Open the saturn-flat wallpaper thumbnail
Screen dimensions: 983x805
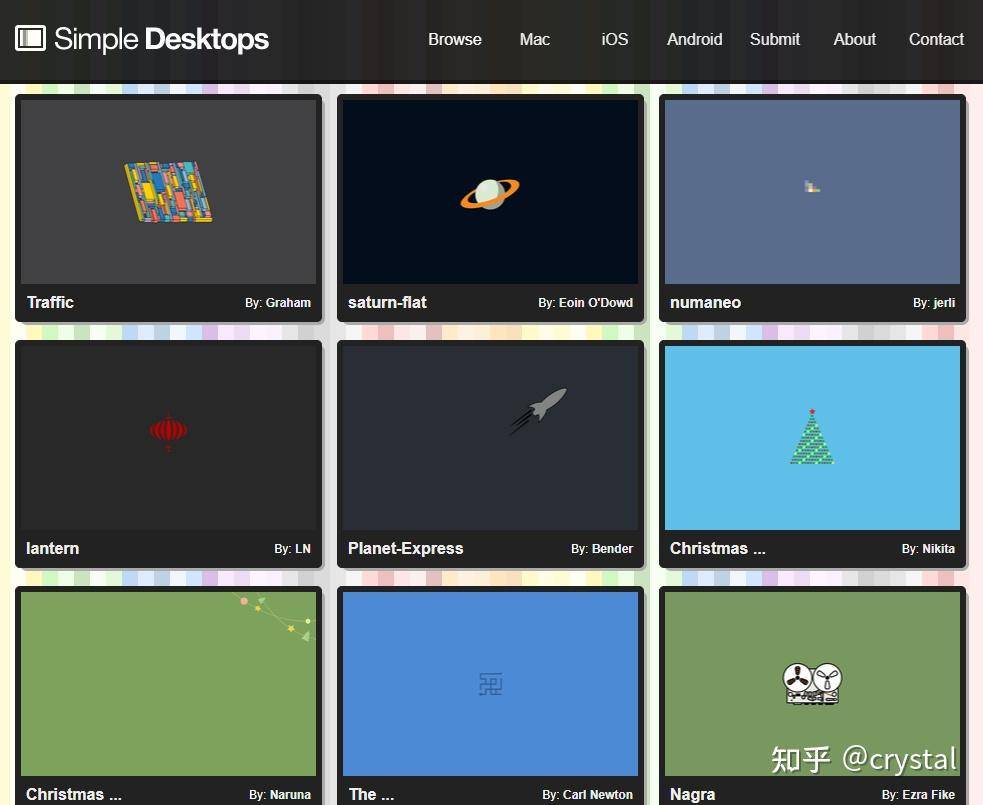click(490, 192)
